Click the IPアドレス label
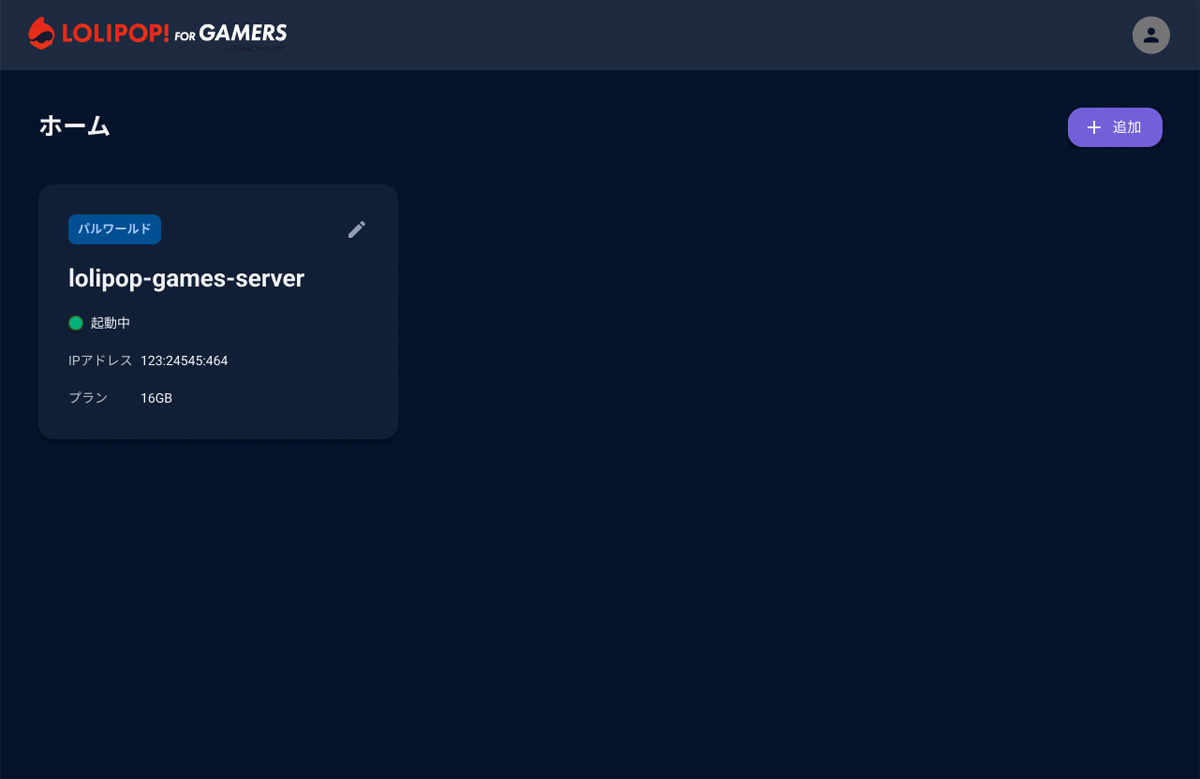The height and width of the screenshot is (779, 1200). tap(100, 360)
